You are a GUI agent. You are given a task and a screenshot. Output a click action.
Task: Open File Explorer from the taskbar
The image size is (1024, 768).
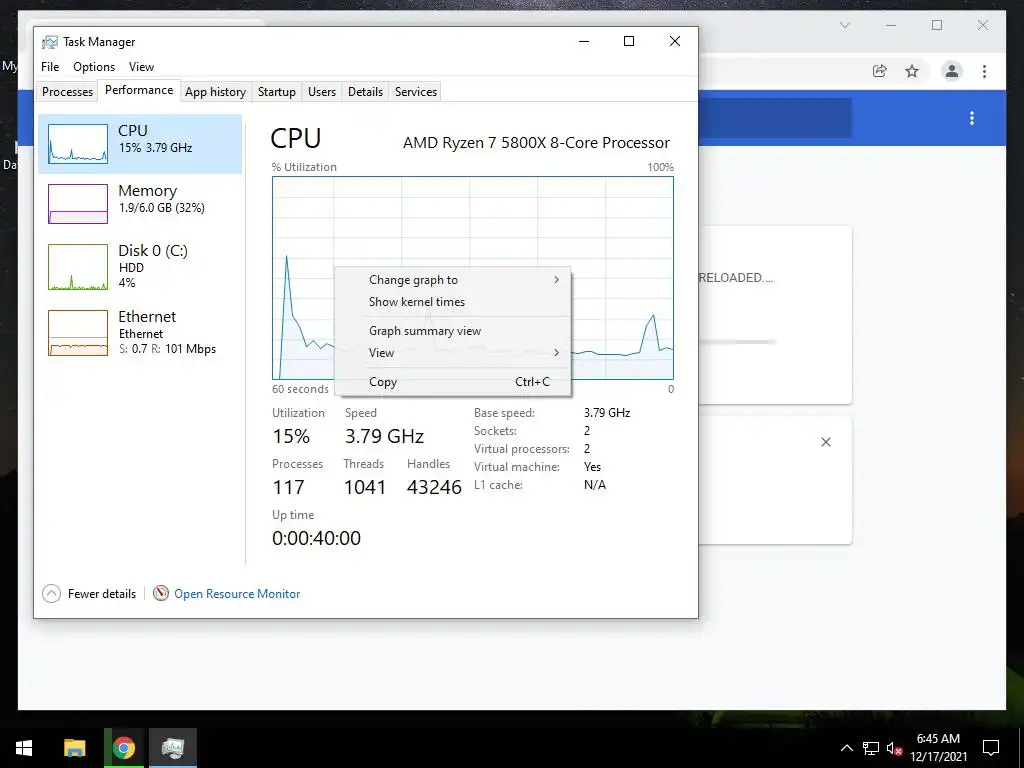click(74, 748)
